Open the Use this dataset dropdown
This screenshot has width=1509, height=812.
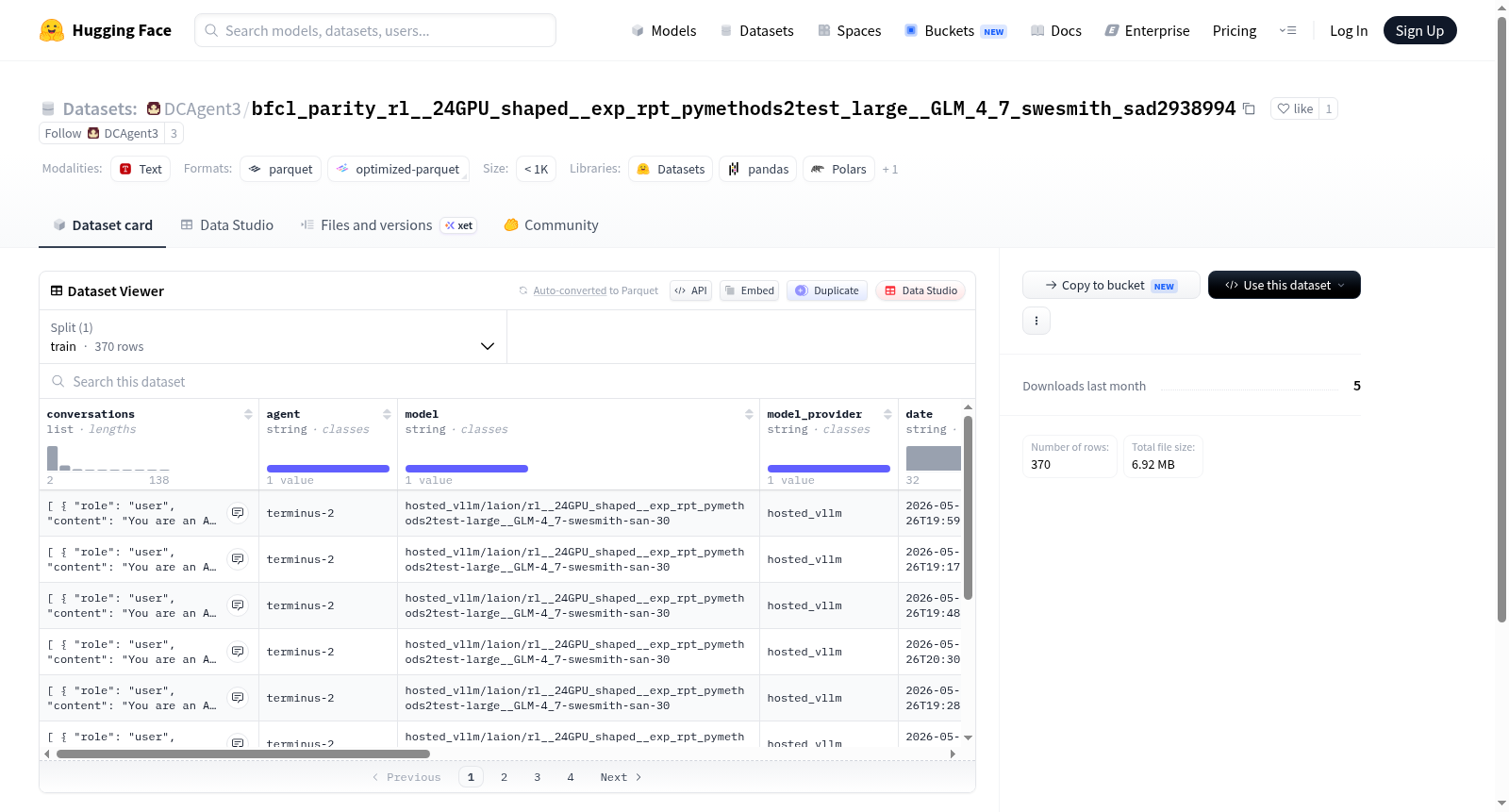click(x=1285, y=285)
